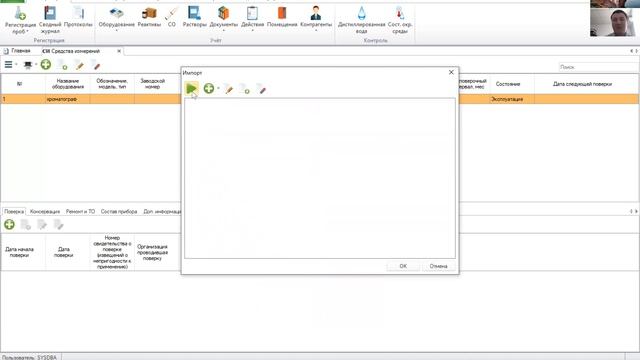Open the Оборудование ribbon menu
Screen dimensions: 640x360
click(116, 19)
